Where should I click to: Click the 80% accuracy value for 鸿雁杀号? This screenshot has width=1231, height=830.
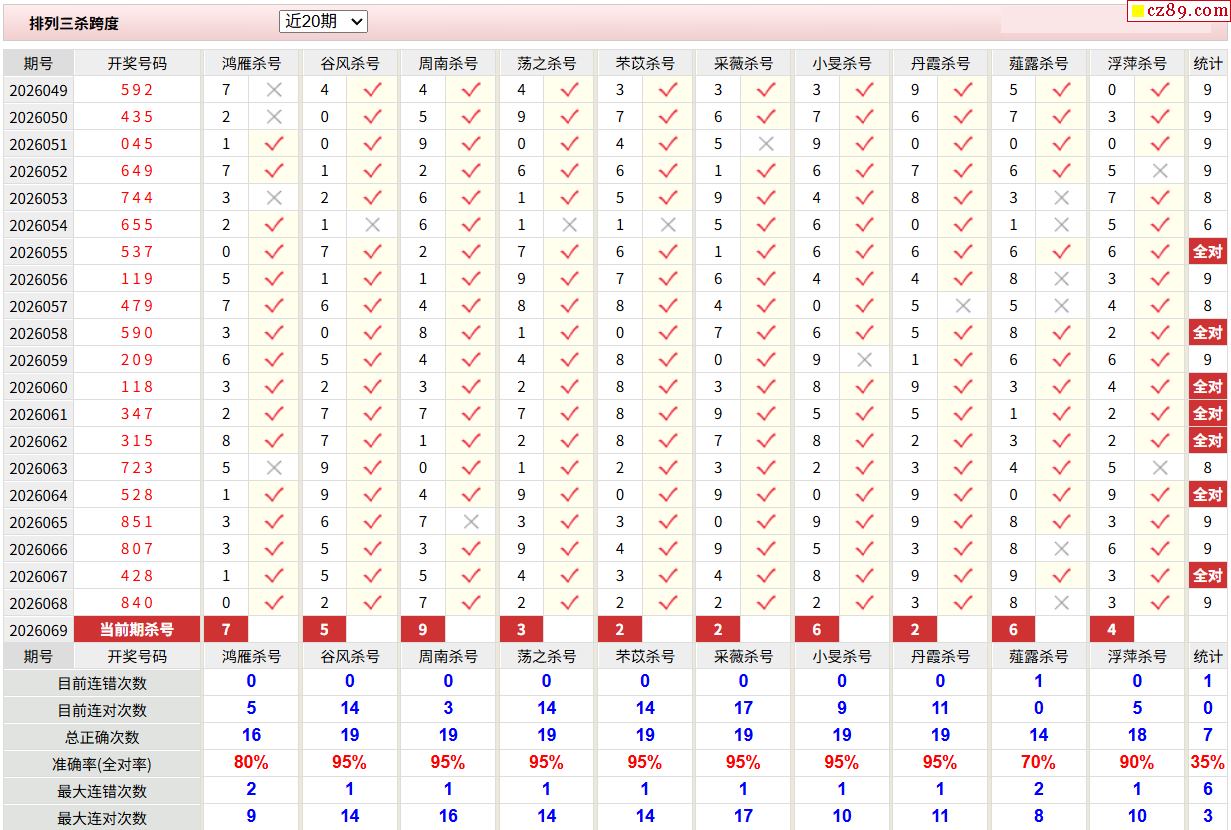pyautogui.click(x=251, y=763)
